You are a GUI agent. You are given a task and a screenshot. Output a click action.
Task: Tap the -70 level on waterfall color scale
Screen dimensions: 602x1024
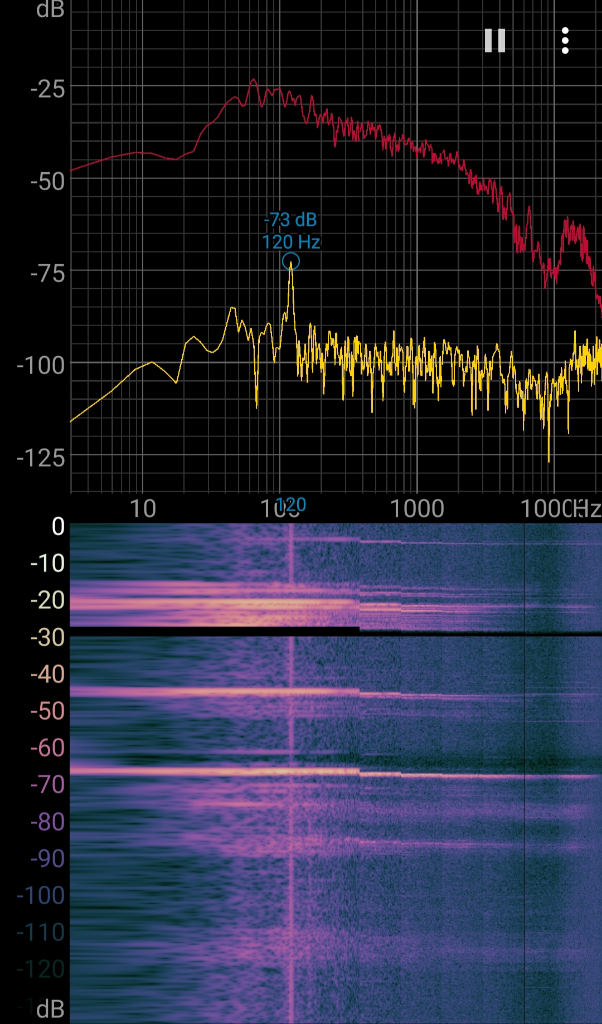coord(47,785)
